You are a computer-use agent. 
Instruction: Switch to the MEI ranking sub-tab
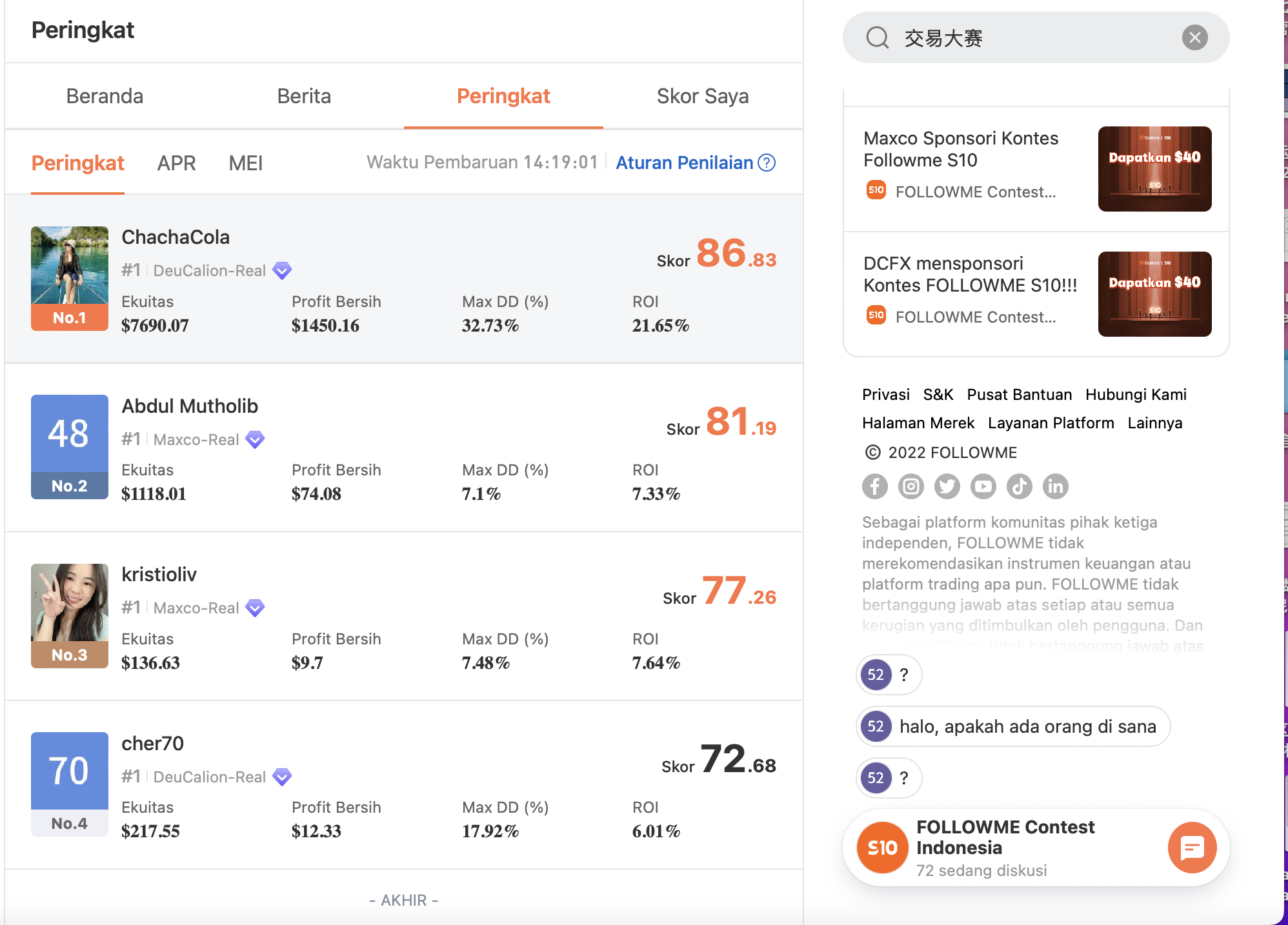246,163
